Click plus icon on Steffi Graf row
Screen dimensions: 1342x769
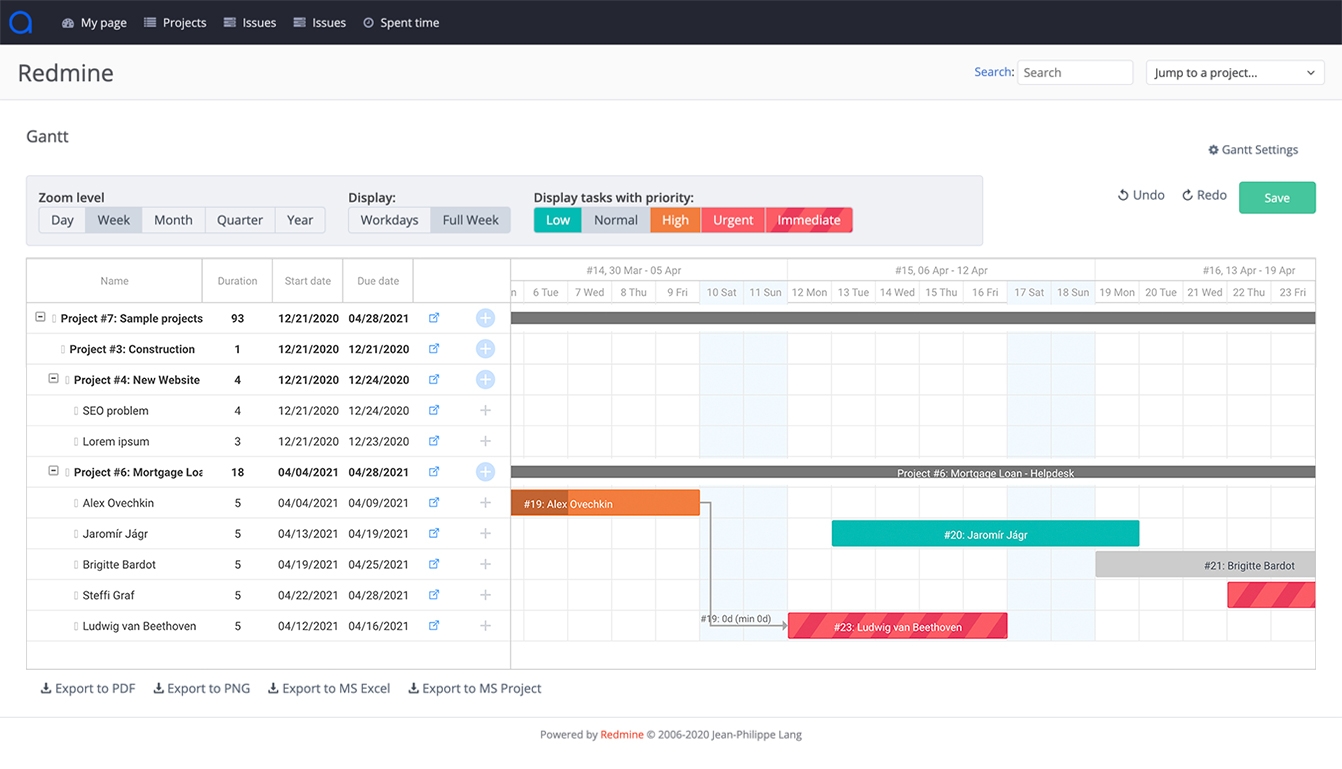[x=485, y=595]
